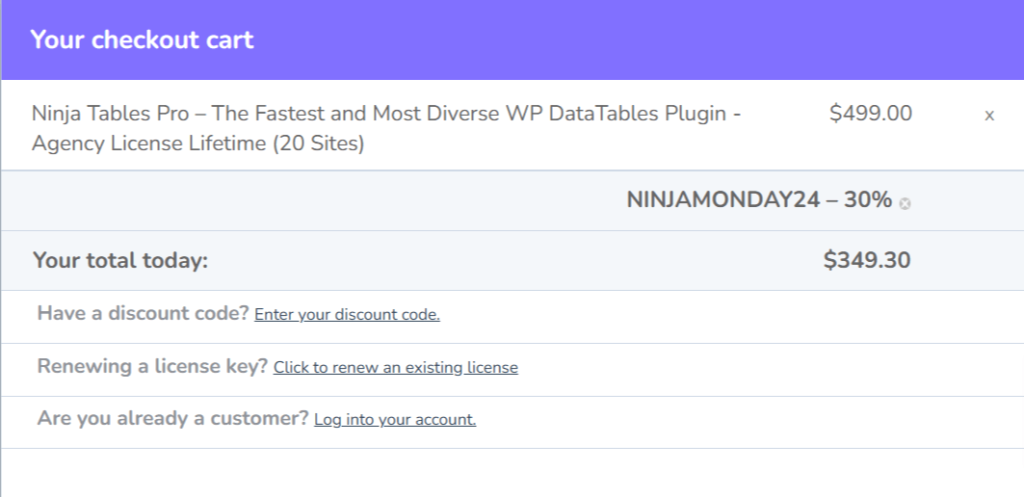Remove the NINJAMONDAY24 coupon with its small icon
Screen dimensions: 1024x497
(905, 204)
